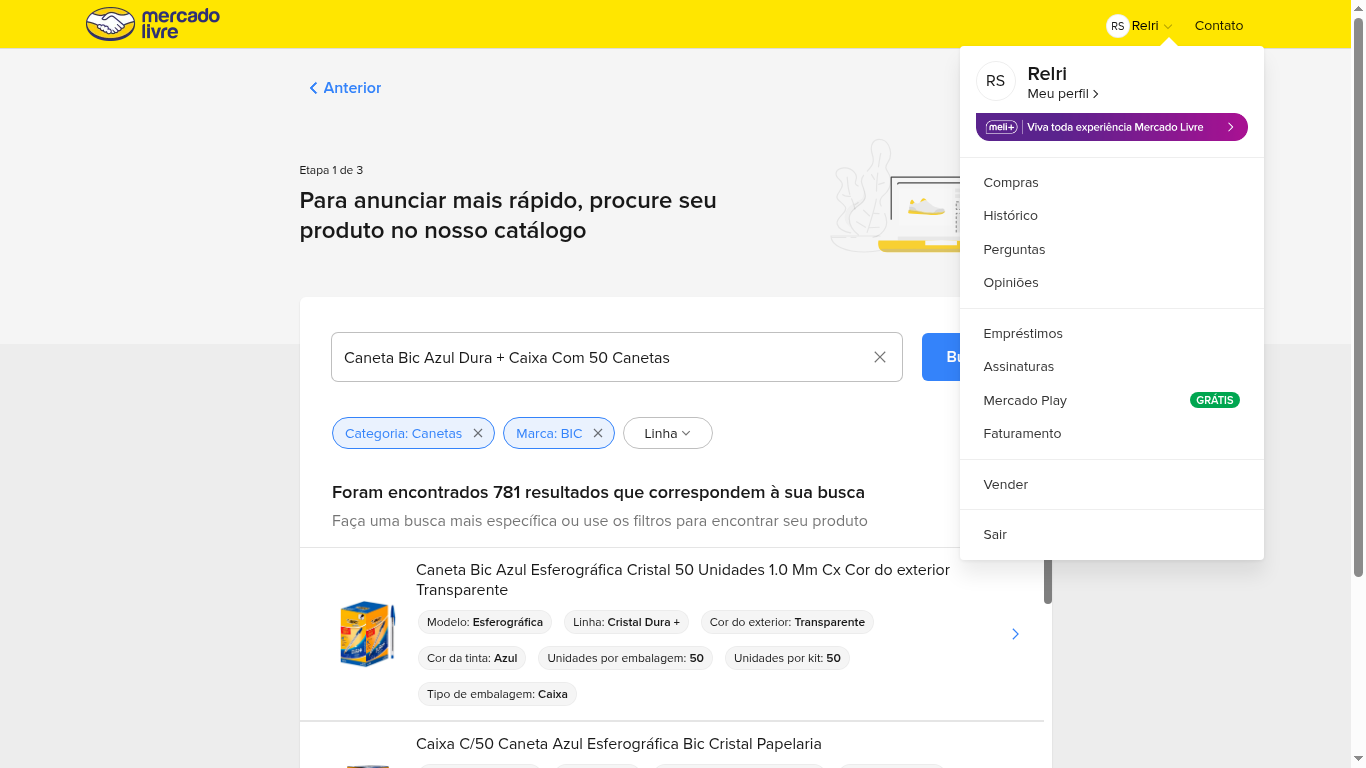The width and height of the screenshot is (1366, 768).
Task: Open Perguntas from the account menu
Action: pos(1014,249)
